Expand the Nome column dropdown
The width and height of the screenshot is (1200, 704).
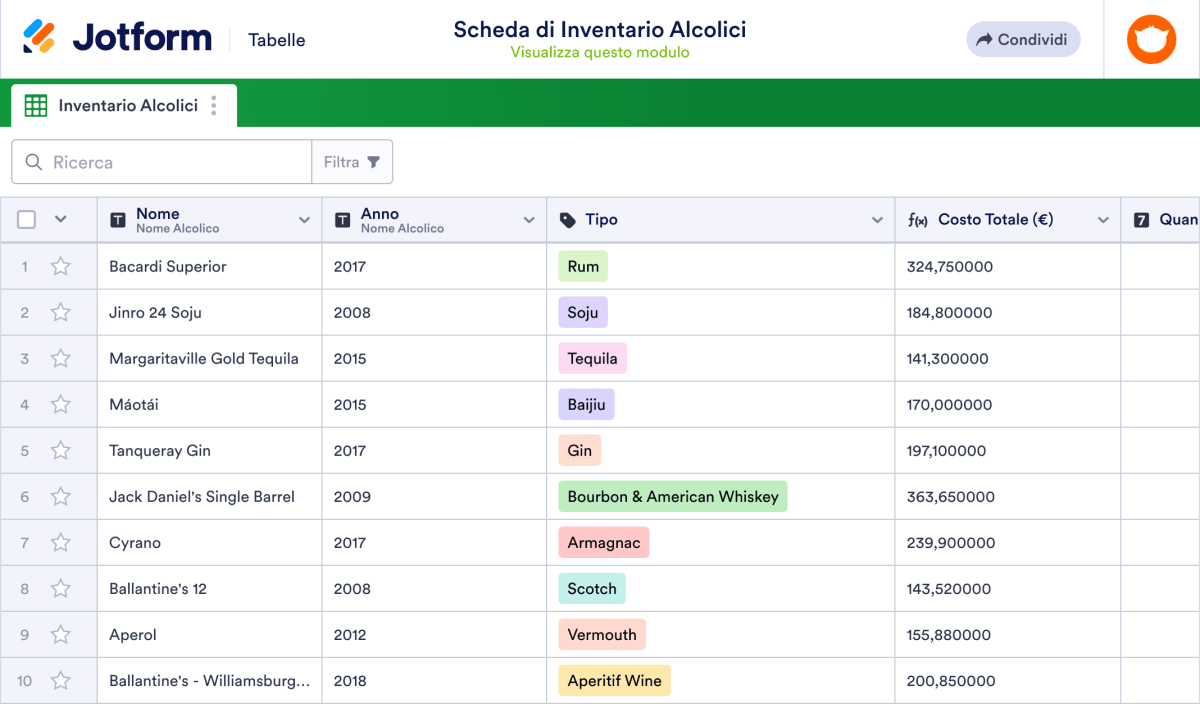(304, 220)
